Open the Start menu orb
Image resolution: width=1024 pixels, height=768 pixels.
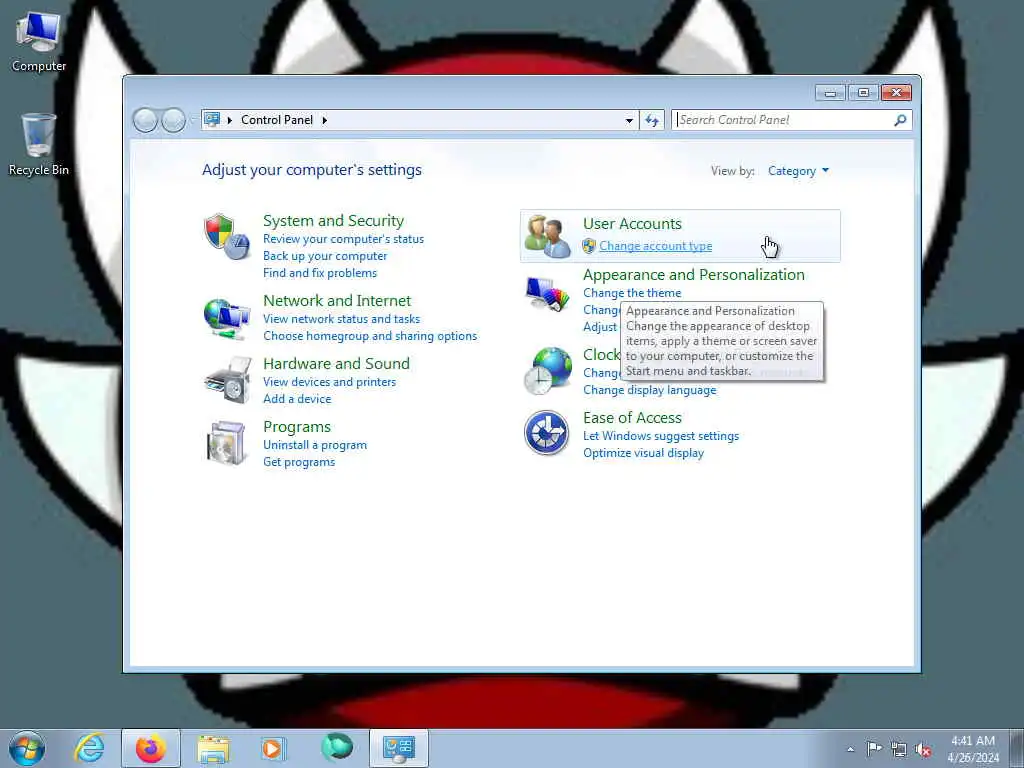tap(27, 748)
